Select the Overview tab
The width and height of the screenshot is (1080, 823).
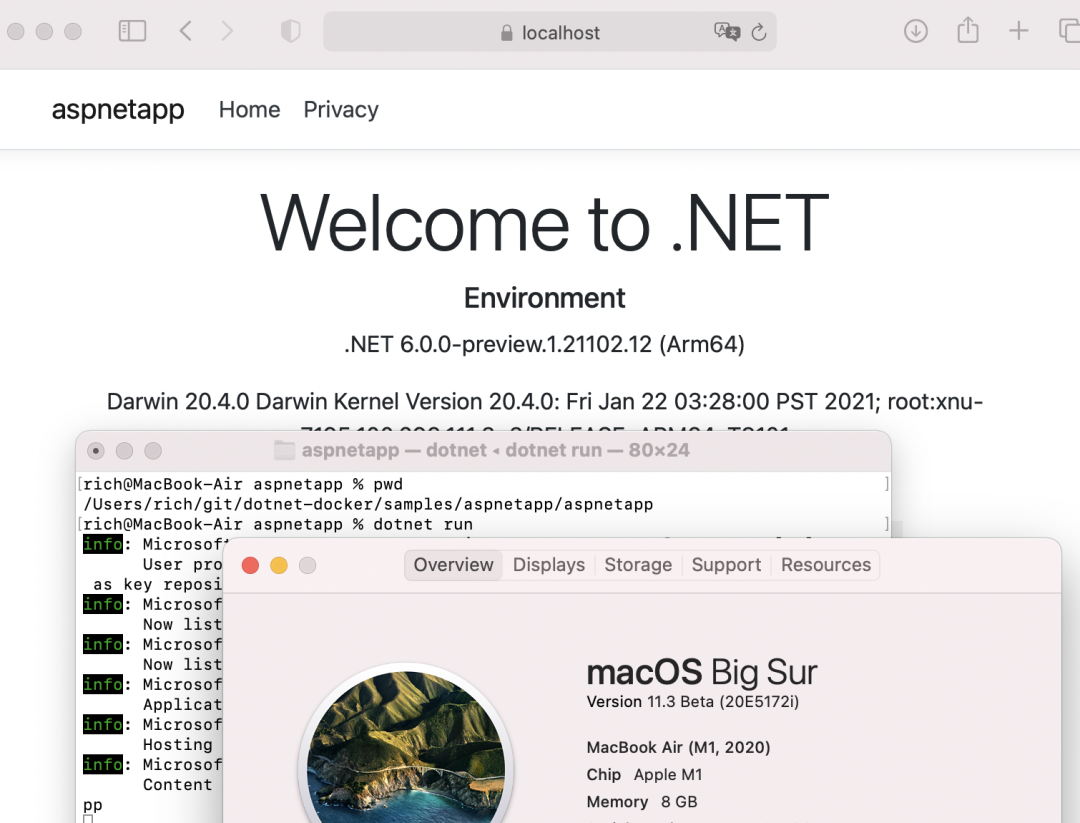pos(453,565)
